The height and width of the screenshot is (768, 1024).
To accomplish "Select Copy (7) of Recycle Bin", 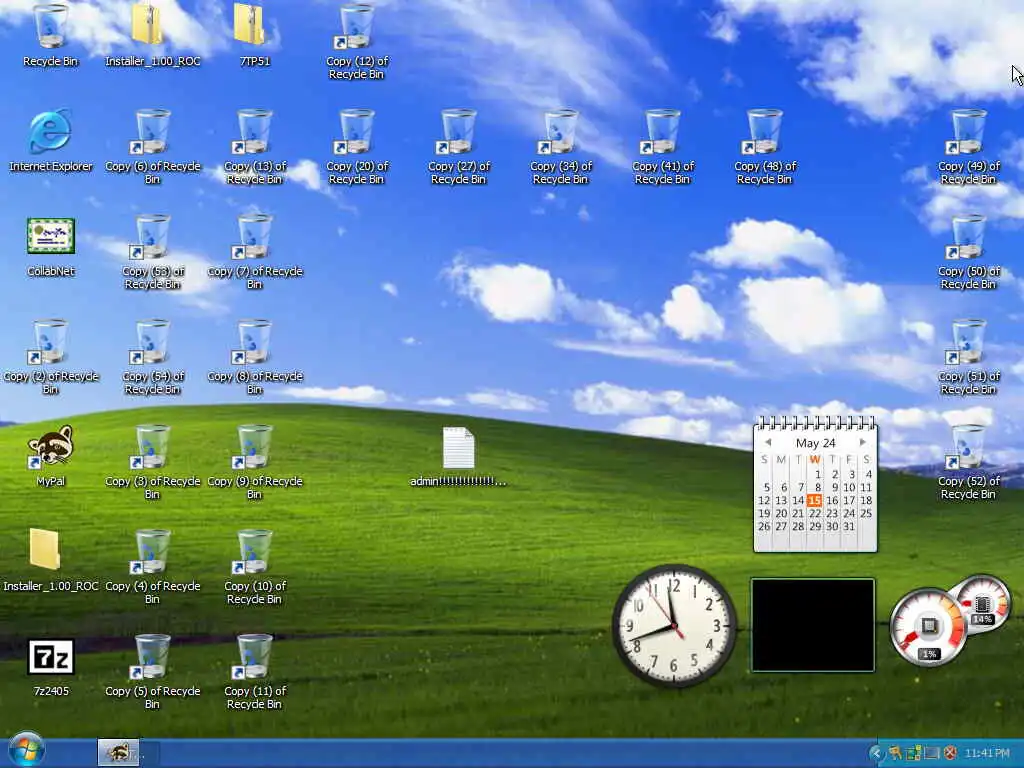I will 254,252.
